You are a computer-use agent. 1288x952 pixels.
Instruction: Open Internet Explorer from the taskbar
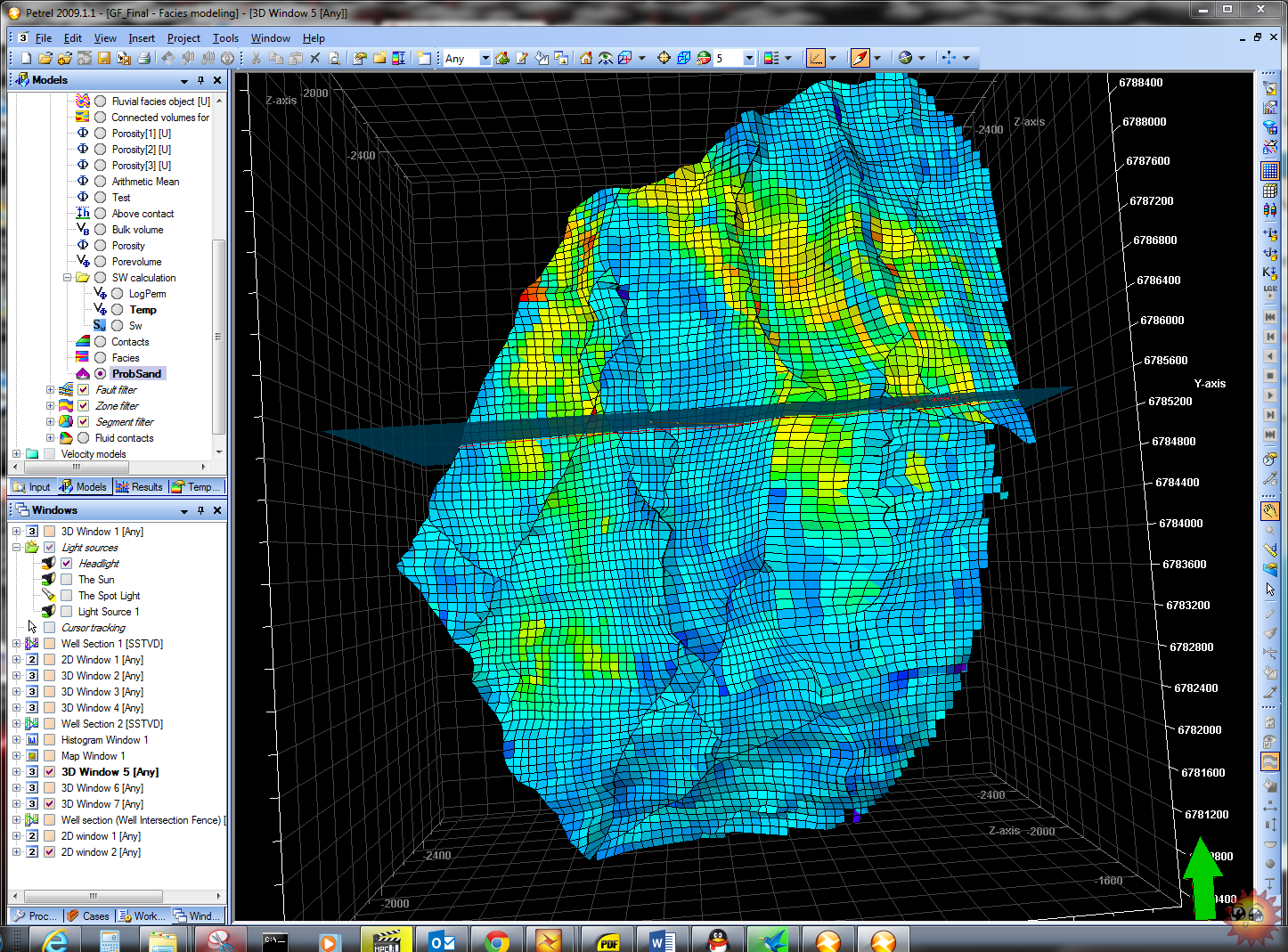tap(55, 940)
